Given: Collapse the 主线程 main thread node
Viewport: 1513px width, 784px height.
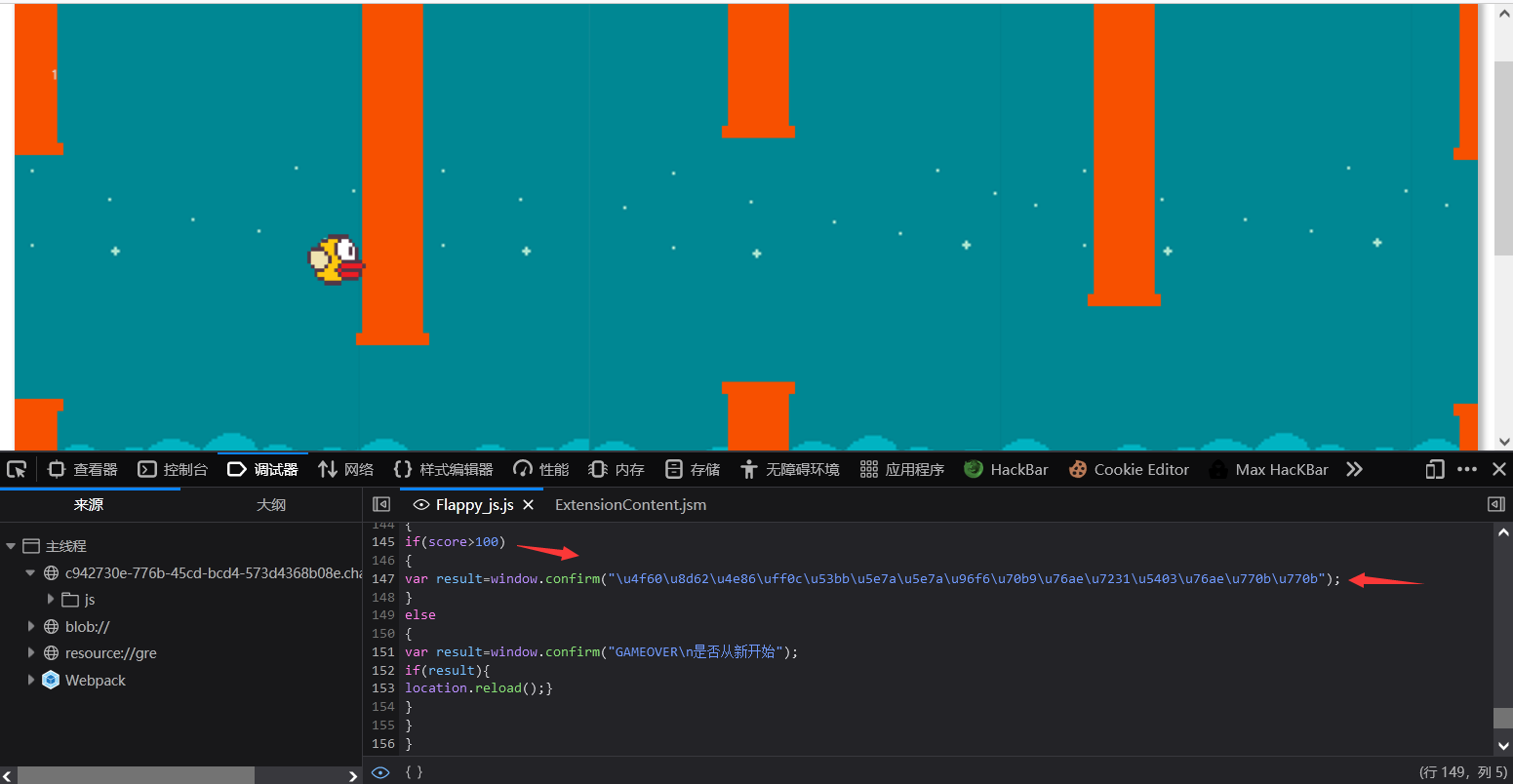Looking at the screenshot, I should [11, 546].
